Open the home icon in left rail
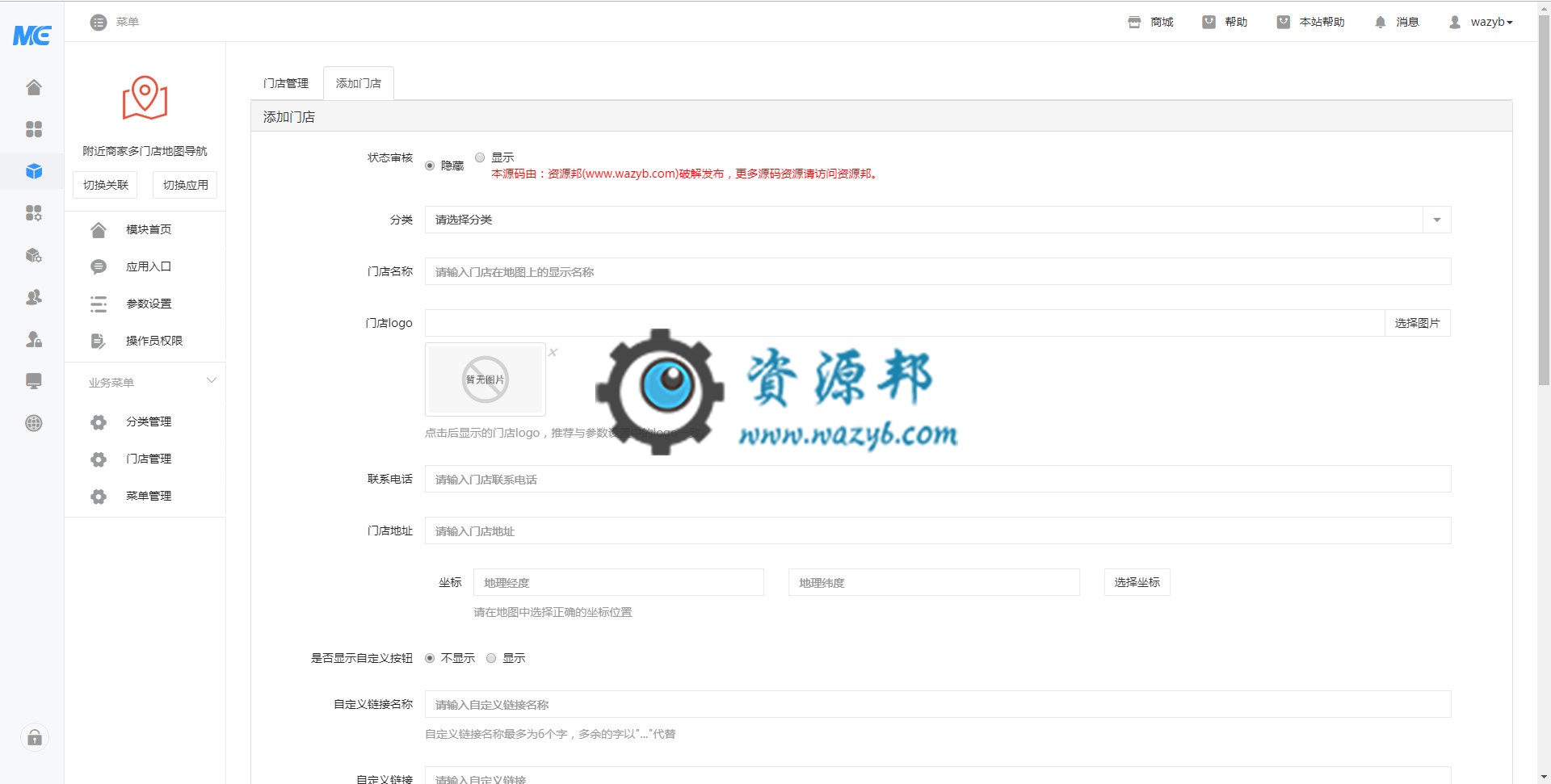 tap(34, 87)
